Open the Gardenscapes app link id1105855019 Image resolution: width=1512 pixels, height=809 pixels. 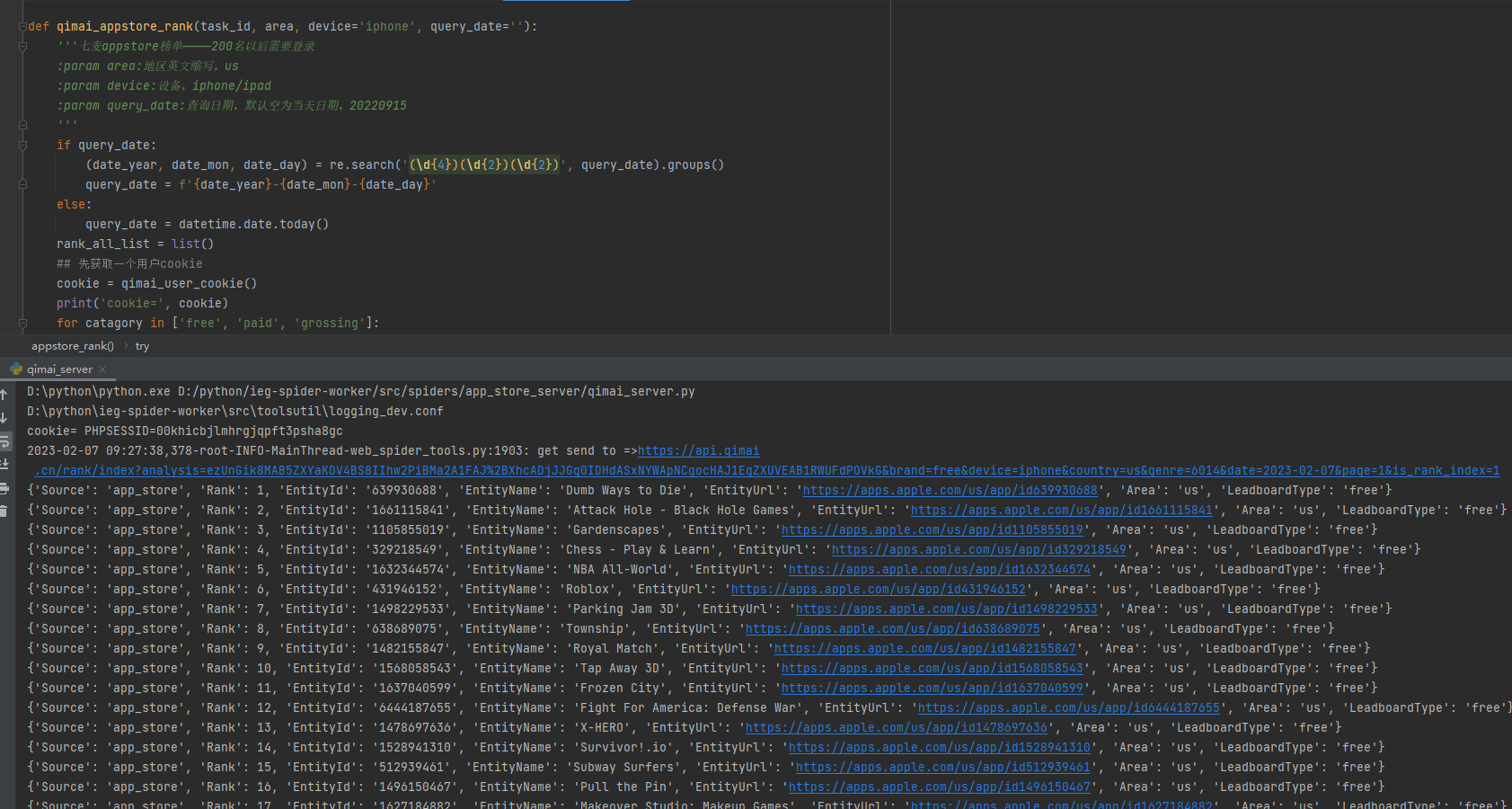[932, 529]
